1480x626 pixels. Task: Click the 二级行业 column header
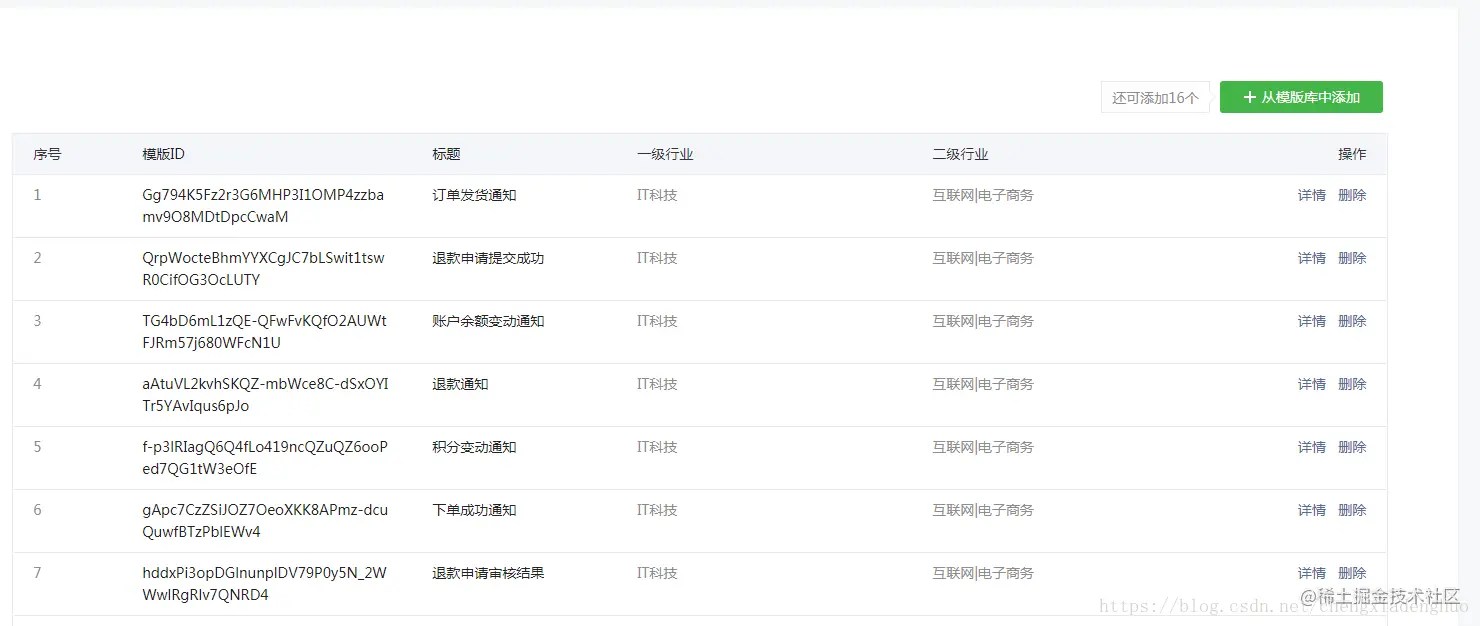coord(961,154)
